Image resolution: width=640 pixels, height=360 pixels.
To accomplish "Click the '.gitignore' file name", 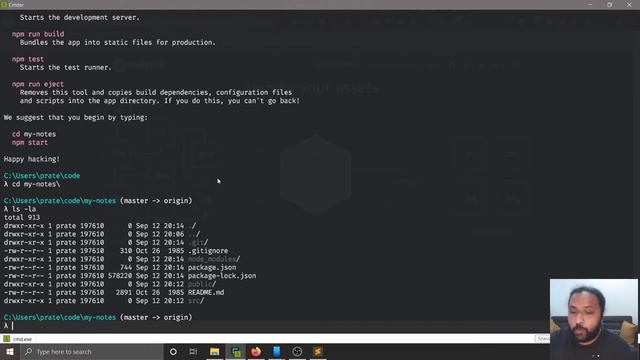I will [x=208, y=251].
